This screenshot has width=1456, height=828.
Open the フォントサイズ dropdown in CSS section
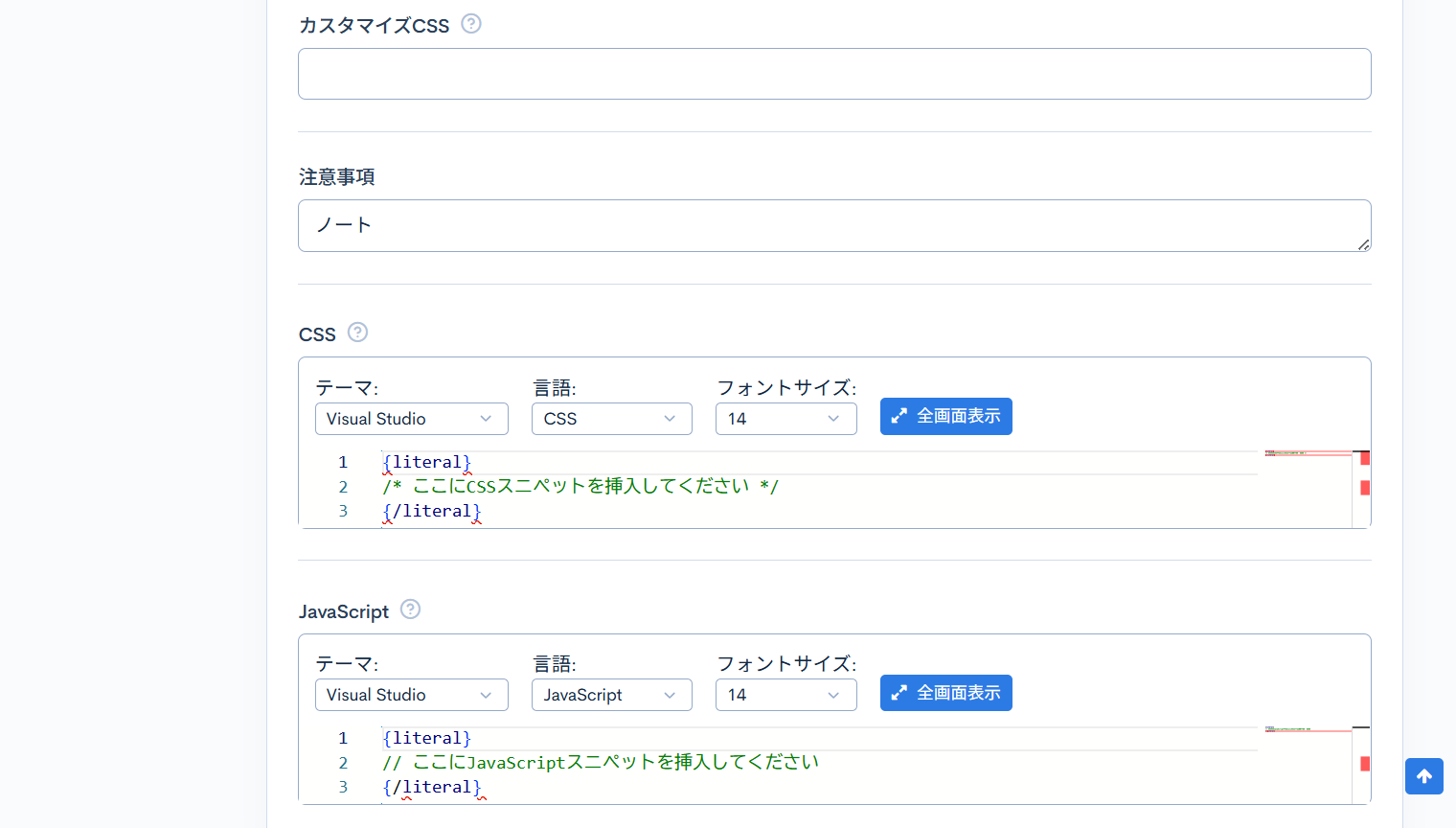coord(785,419)
